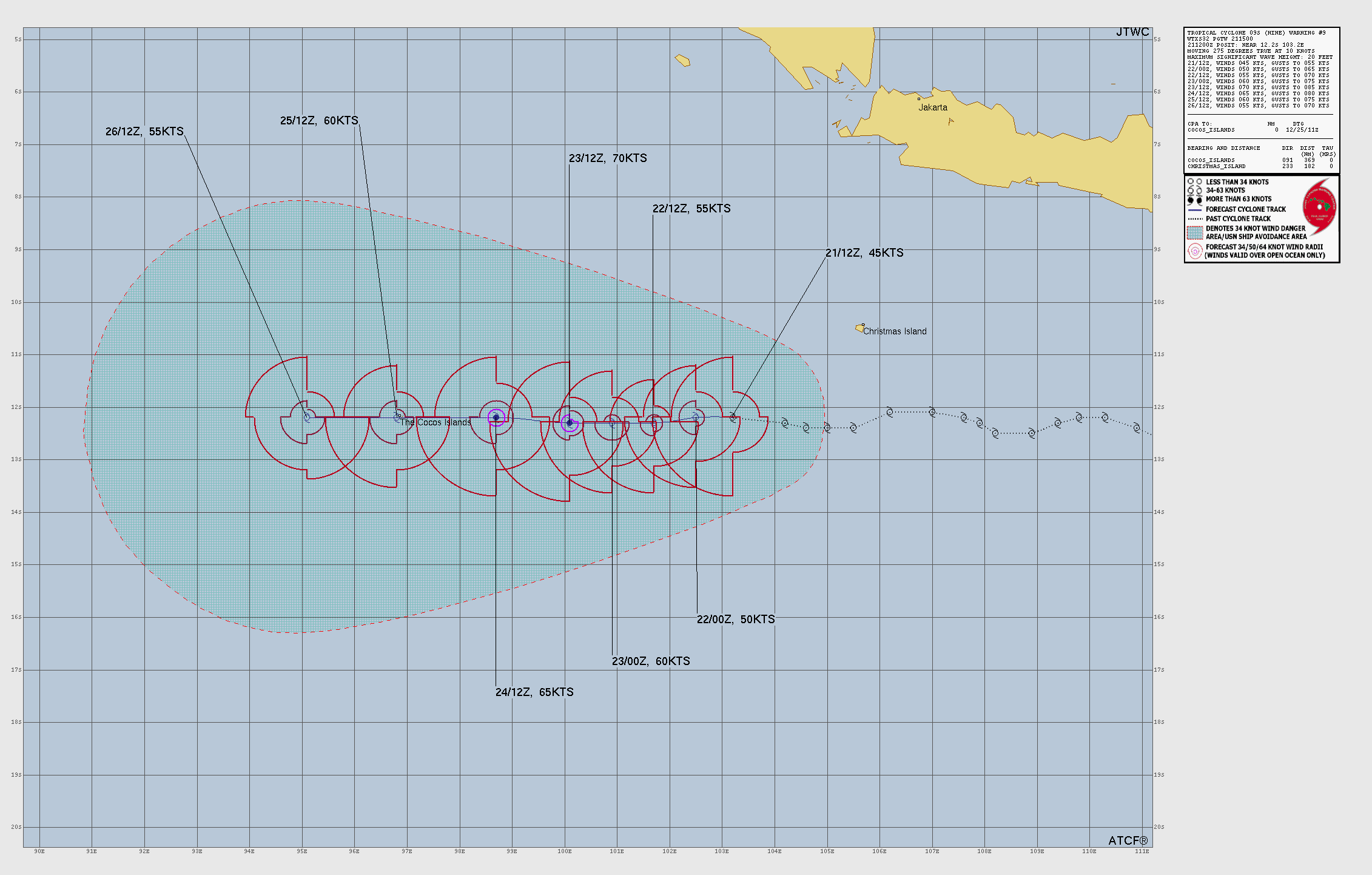1372x875 pixels.
Task: Click the Jakarta city marker
Action: (x=918, y=98)
